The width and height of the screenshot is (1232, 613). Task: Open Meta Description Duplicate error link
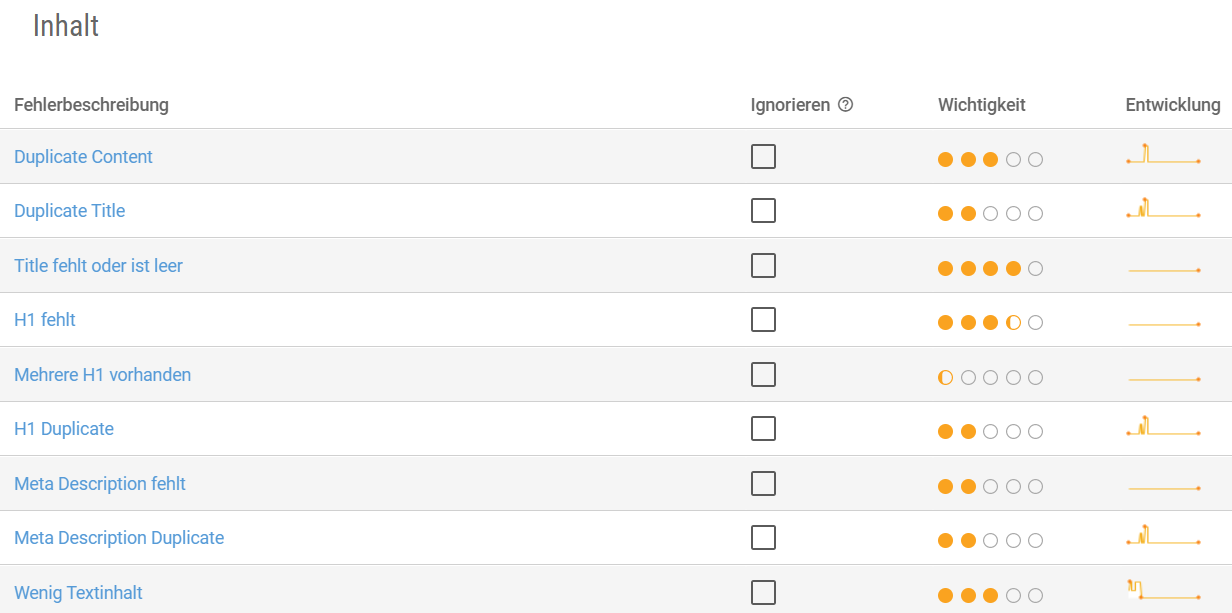[x=119, y=538]
